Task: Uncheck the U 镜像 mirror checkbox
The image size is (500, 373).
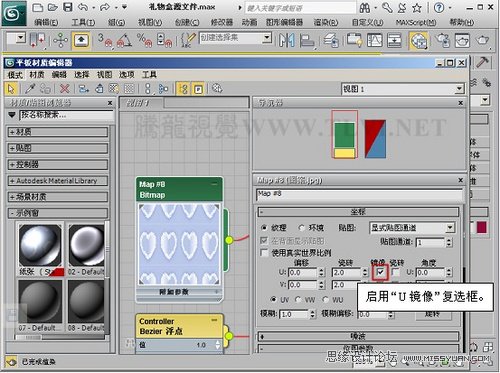Action: [380, 272]
